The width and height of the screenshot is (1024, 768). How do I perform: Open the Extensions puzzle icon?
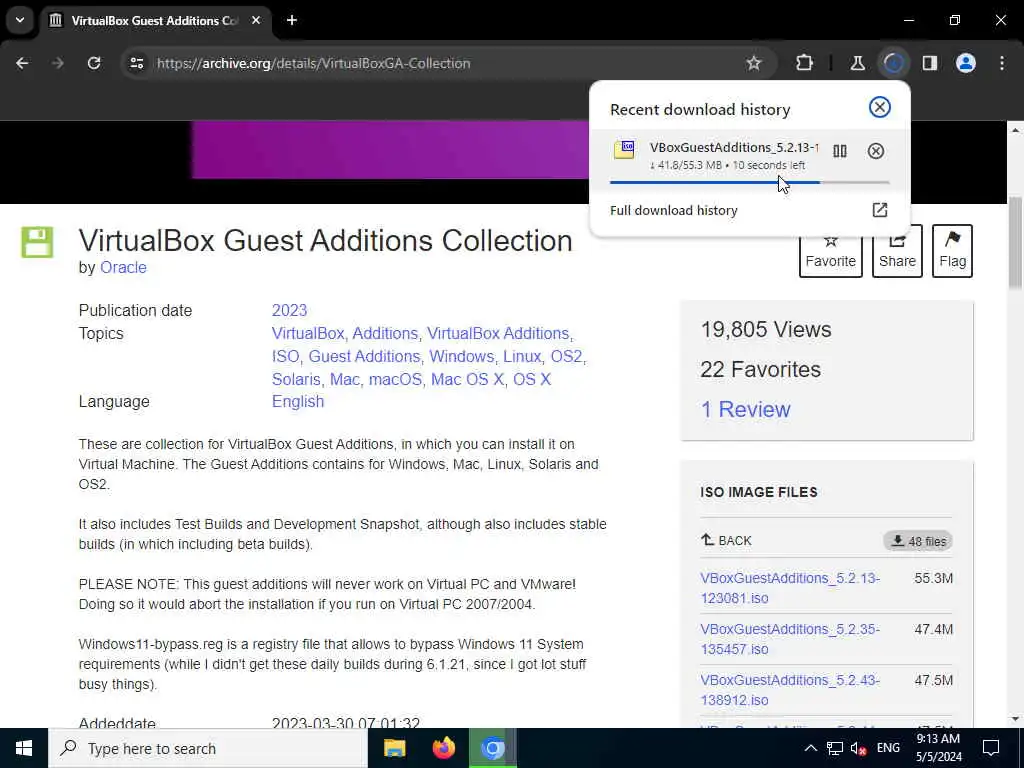[805, 63]
